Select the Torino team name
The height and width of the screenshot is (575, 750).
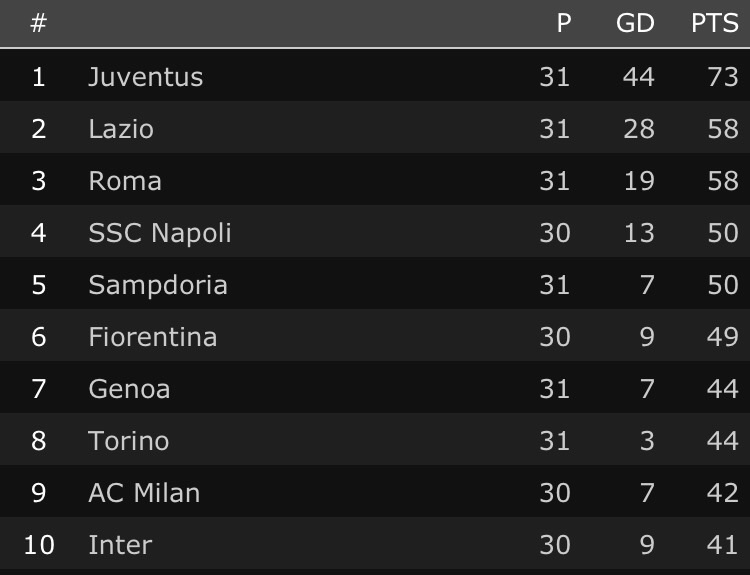tap(129, 441)
